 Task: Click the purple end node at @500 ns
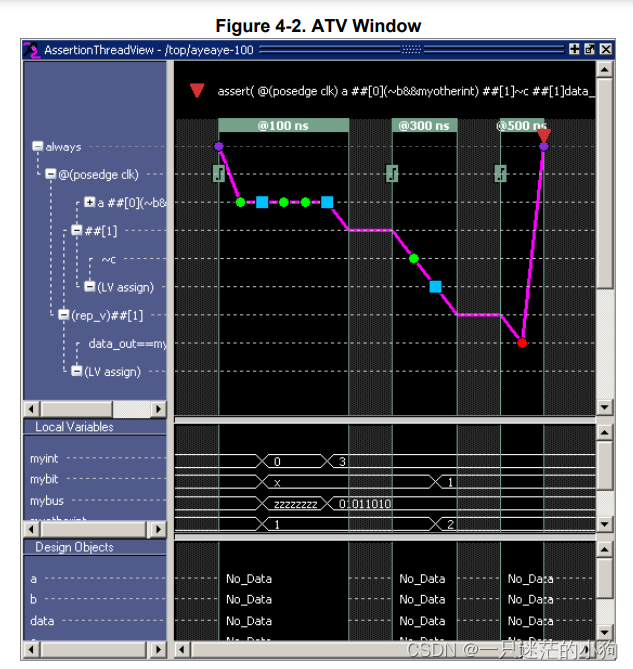click(x=544, y=147)
